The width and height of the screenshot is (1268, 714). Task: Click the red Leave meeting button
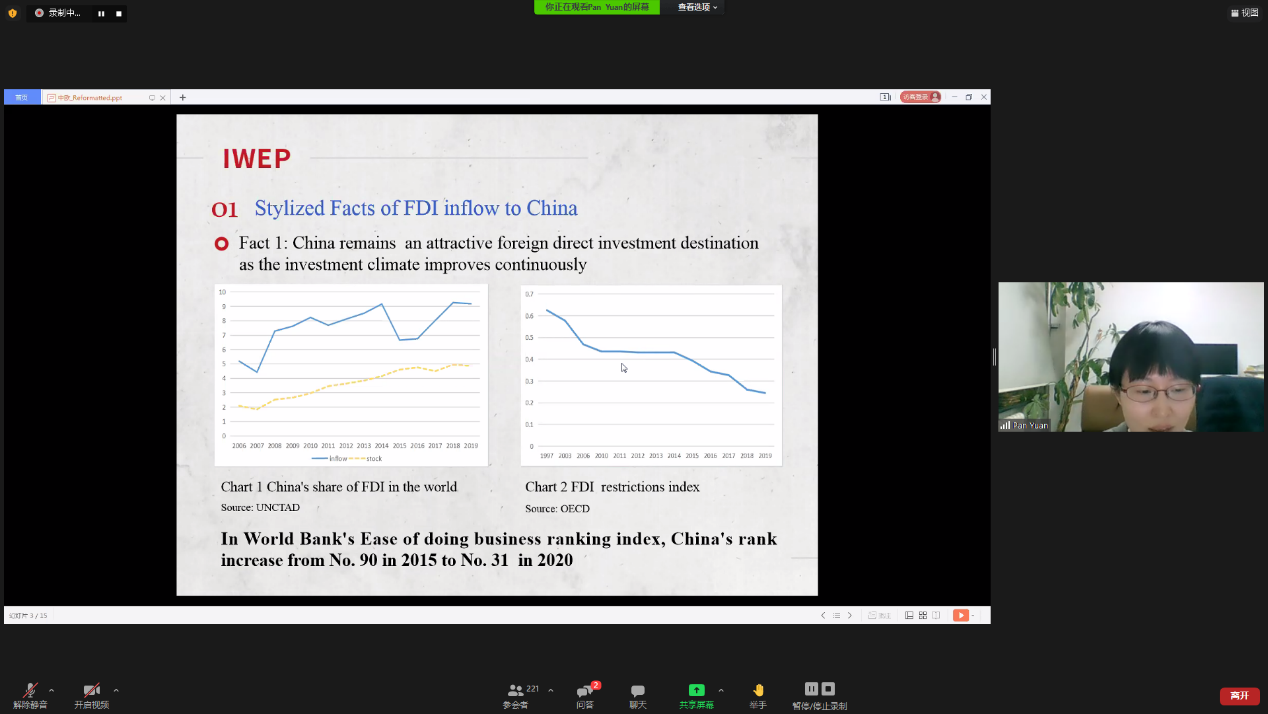tap(1239, 696)
